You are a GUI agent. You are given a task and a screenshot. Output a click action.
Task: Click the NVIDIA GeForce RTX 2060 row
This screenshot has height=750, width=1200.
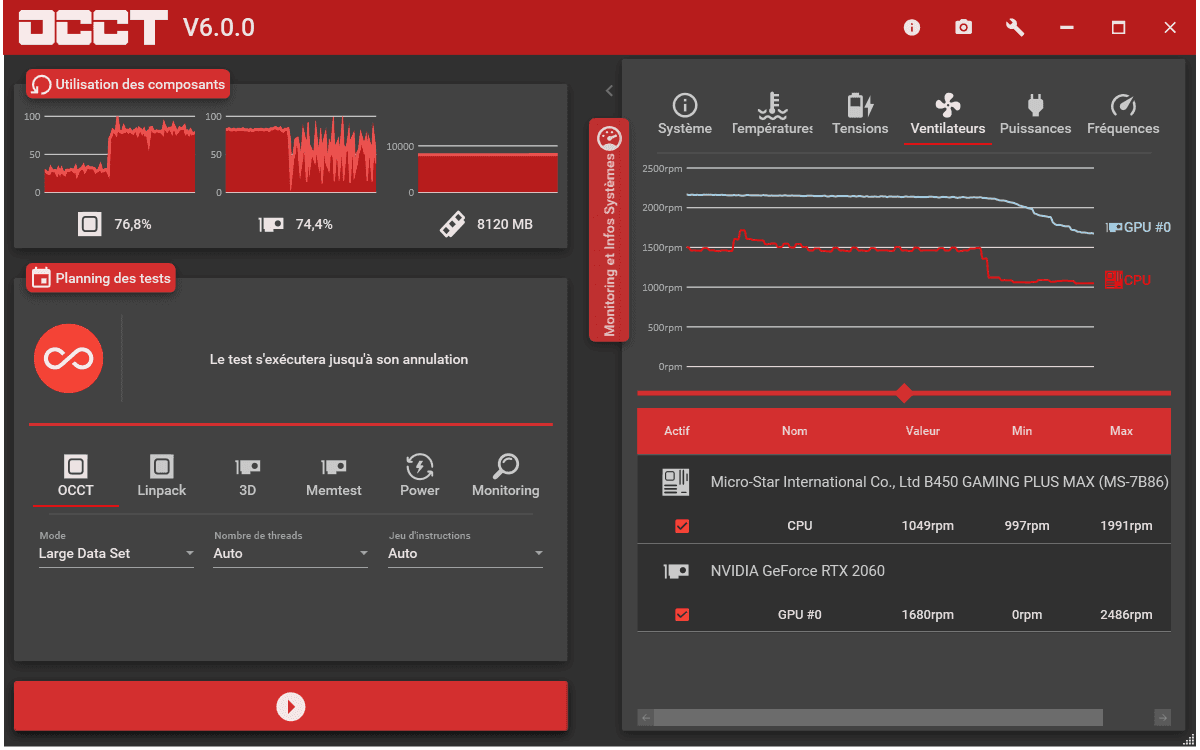pyautogui.click(x=904, y=571)
